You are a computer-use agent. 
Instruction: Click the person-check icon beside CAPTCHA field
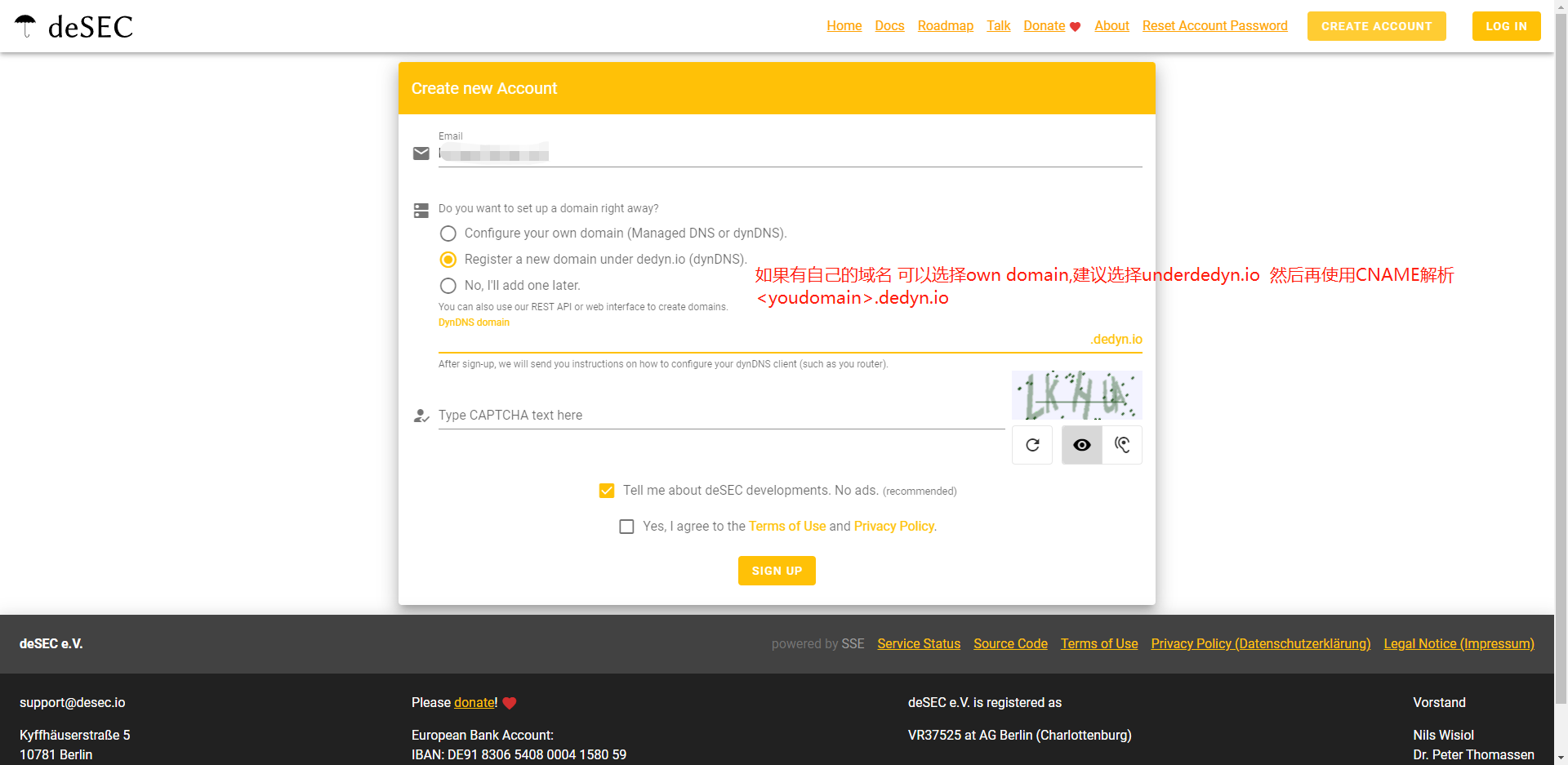[x=421, y=416]
